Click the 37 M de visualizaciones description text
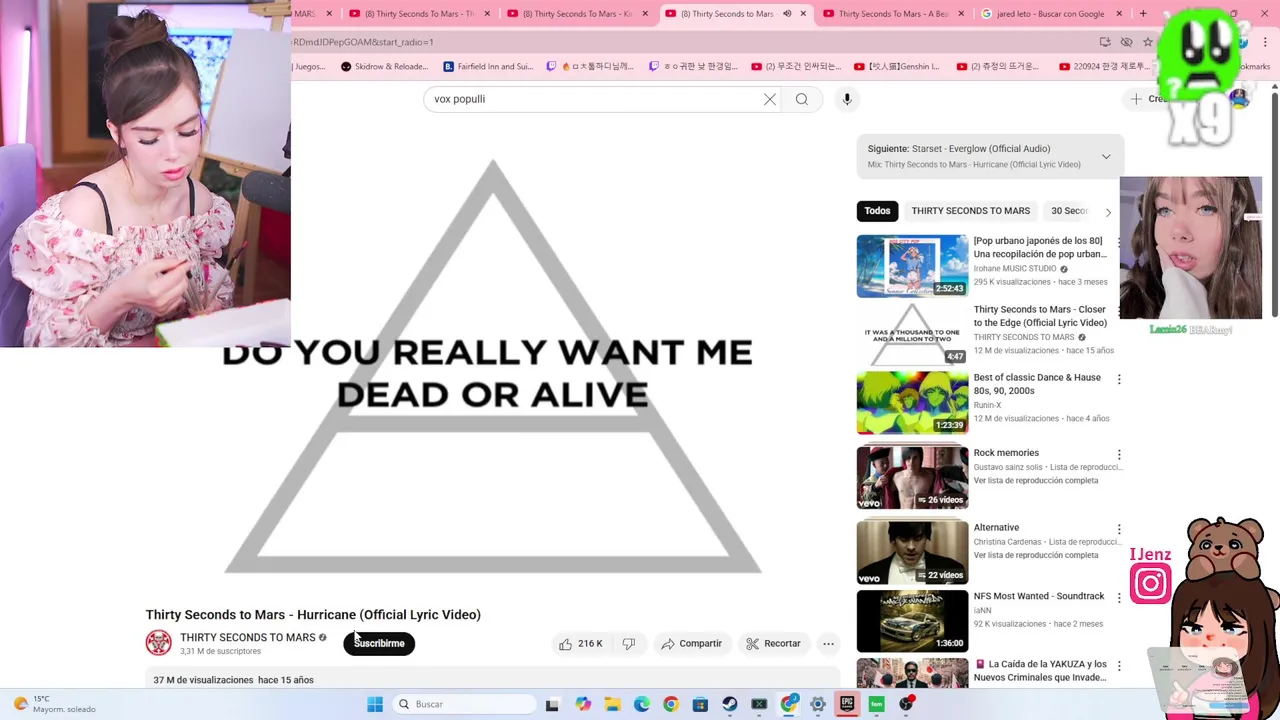 click(x=203, y=680)
